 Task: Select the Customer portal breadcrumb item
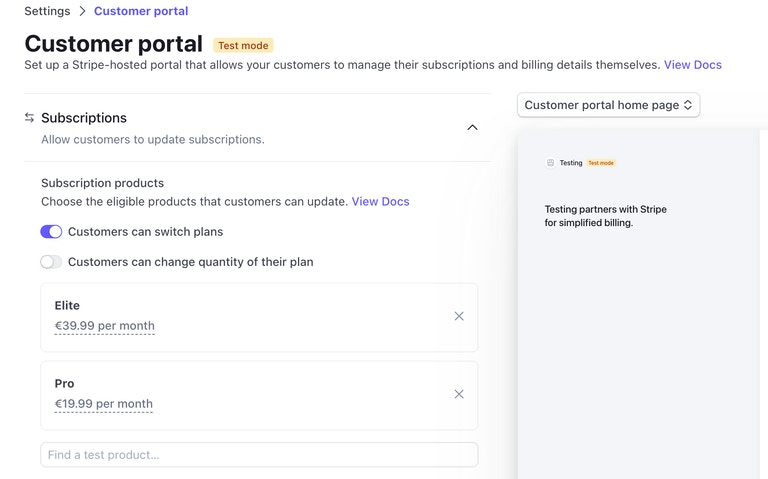(141, 11)
